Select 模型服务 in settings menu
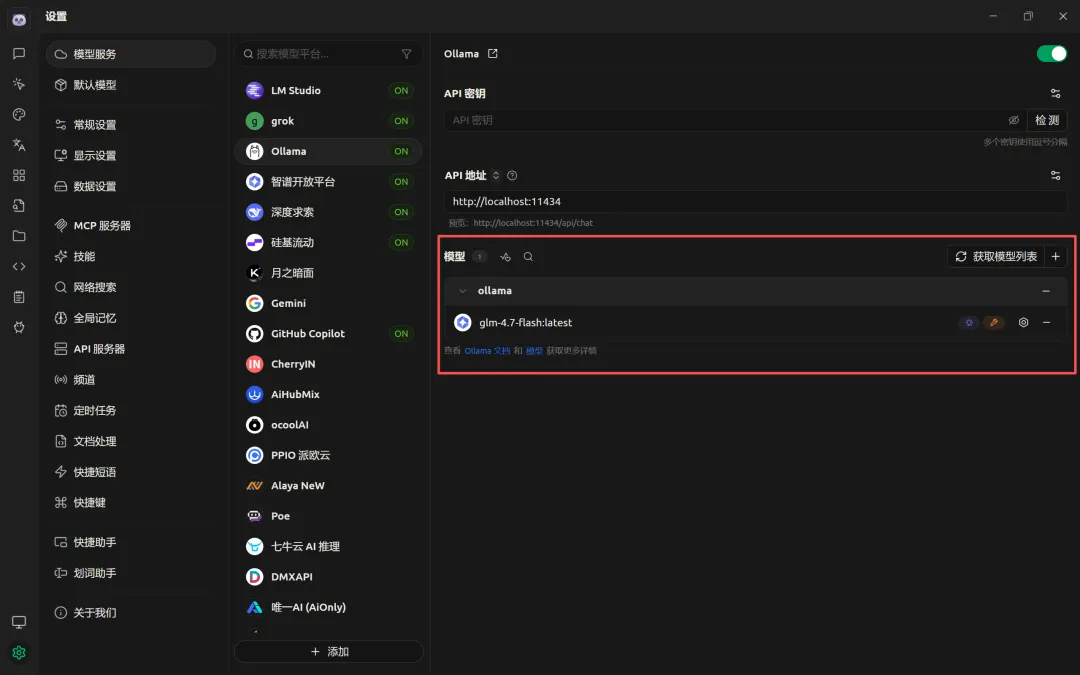This screenshot has width=1080, height=675. coord(131,54)
